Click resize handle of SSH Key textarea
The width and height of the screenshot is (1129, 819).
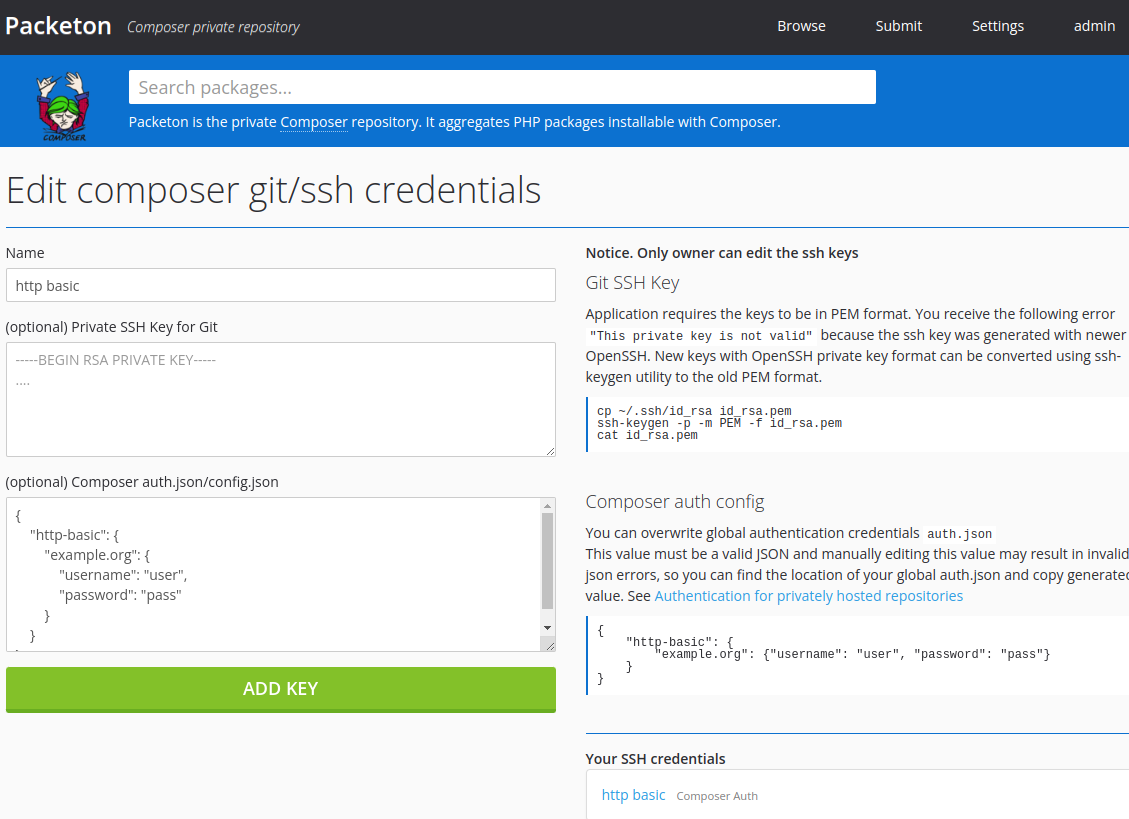click(549, 451)
